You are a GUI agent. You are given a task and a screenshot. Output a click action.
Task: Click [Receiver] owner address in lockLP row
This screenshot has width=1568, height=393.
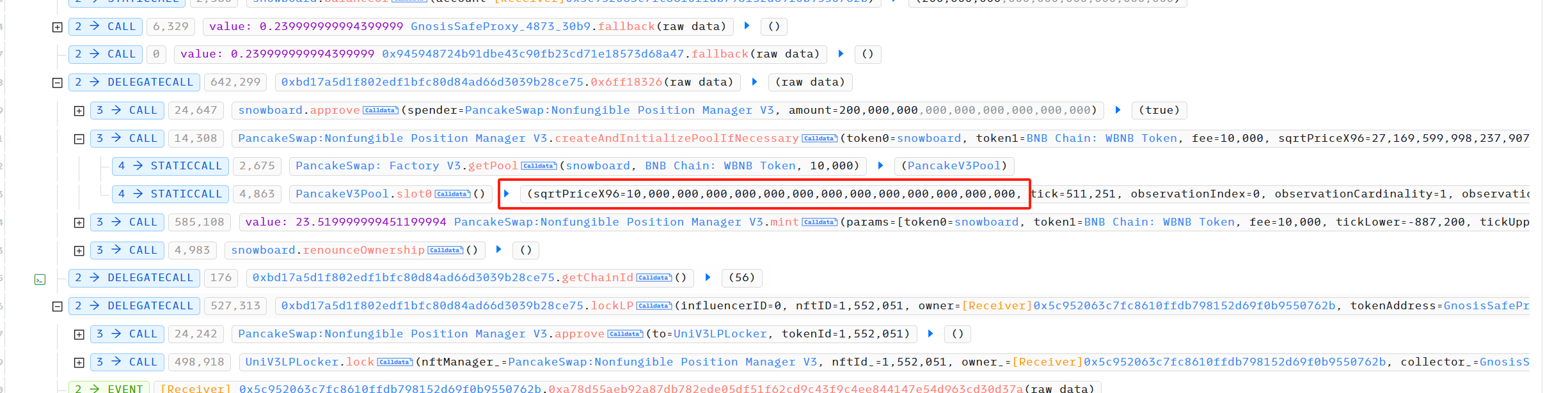point(1148,306)
